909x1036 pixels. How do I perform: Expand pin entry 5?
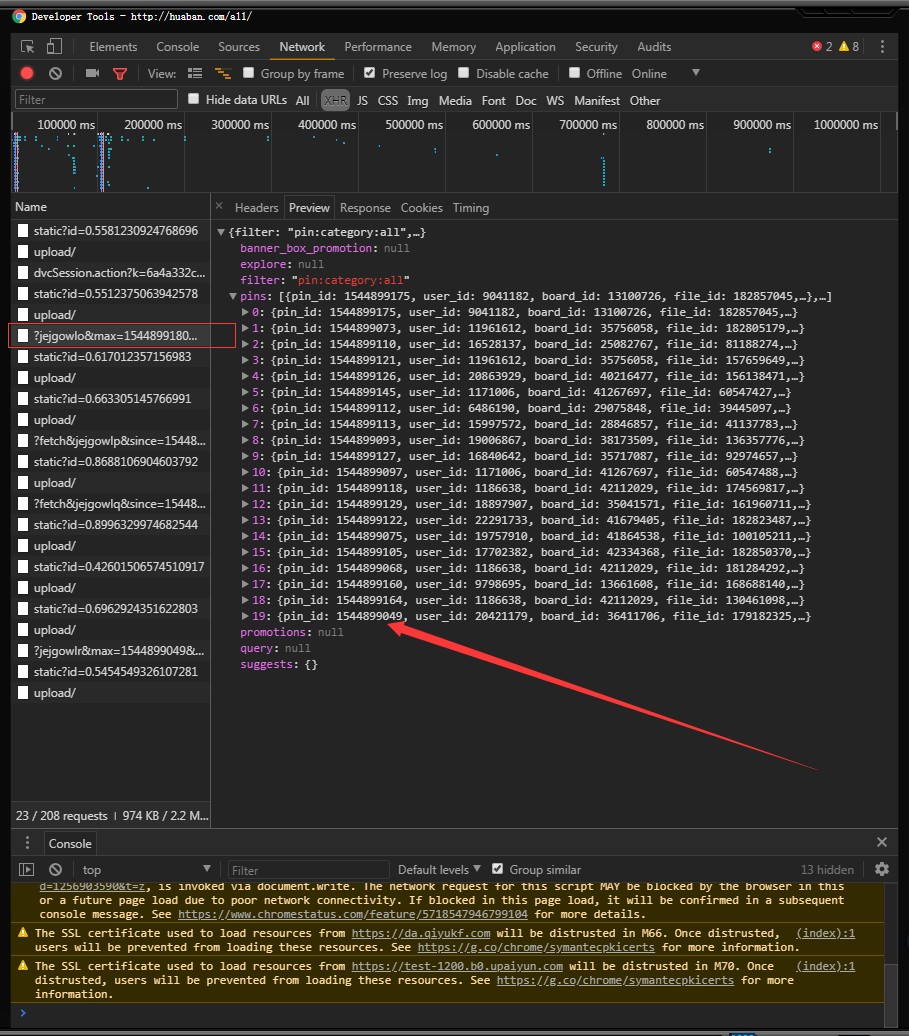click(245, 392)
